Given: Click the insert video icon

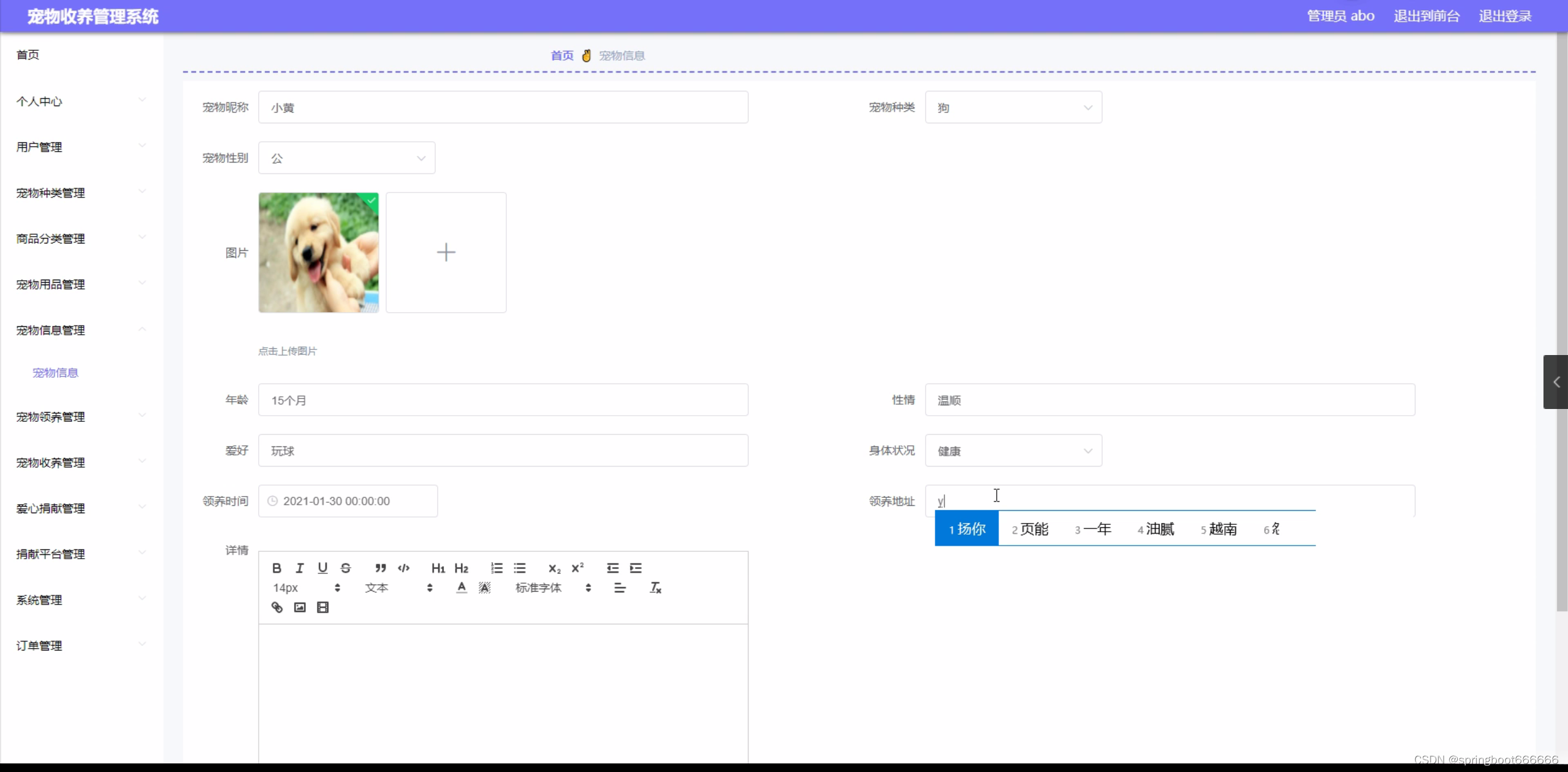Looking at the screenshot, I should (323, 607).
